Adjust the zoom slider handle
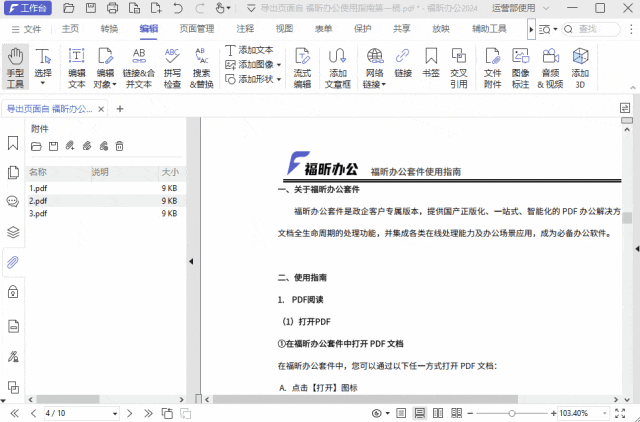This screenshot has width=640, height=422. pos(511,414)
